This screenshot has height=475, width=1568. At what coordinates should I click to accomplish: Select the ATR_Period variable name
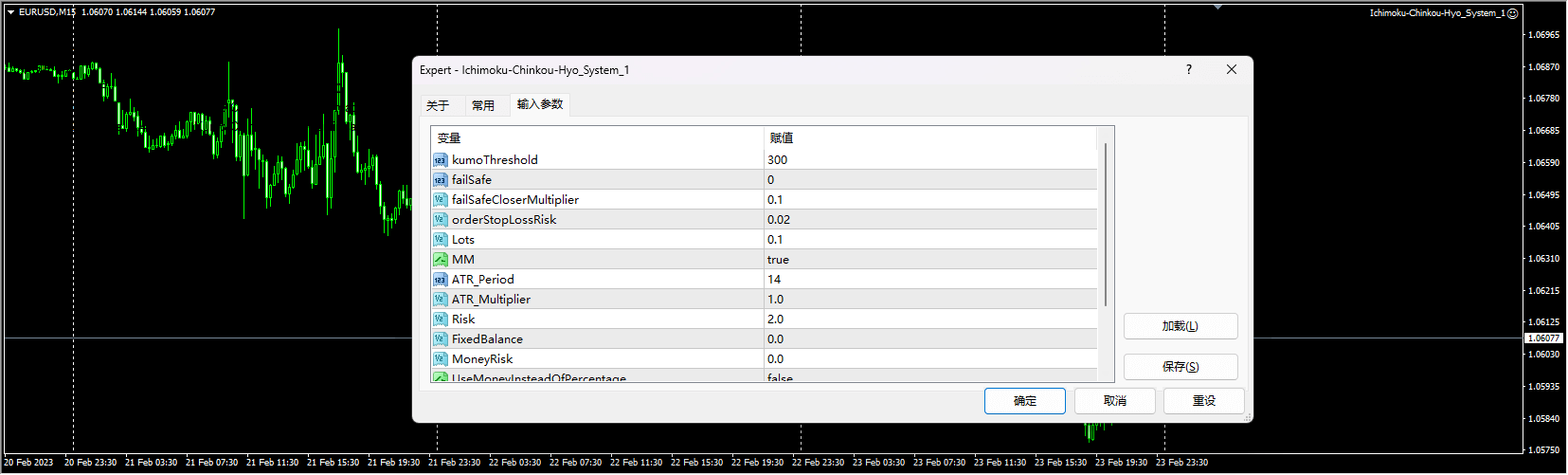pos(483,280)
